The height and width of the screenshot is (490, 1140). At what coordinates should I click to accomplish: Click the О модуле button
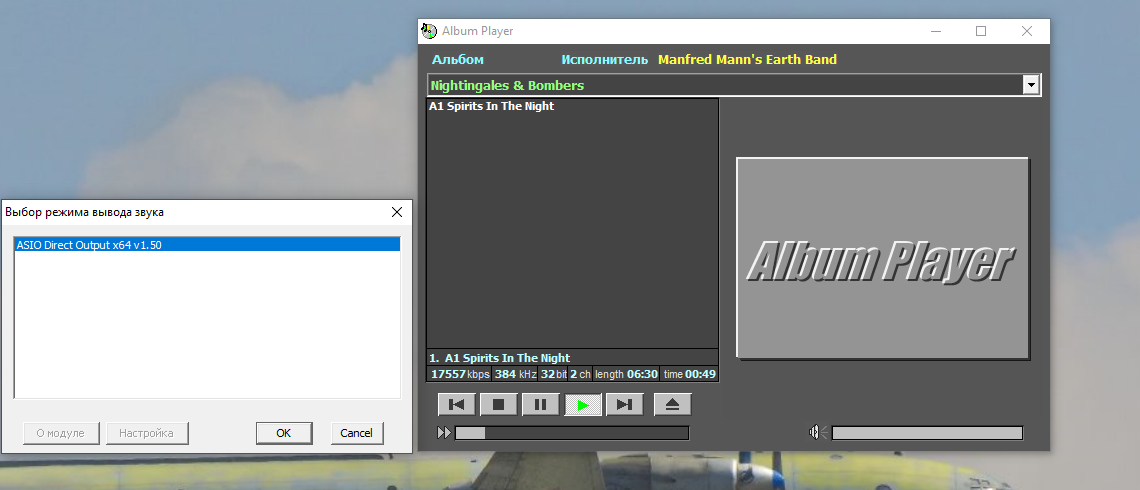(60, 433)
